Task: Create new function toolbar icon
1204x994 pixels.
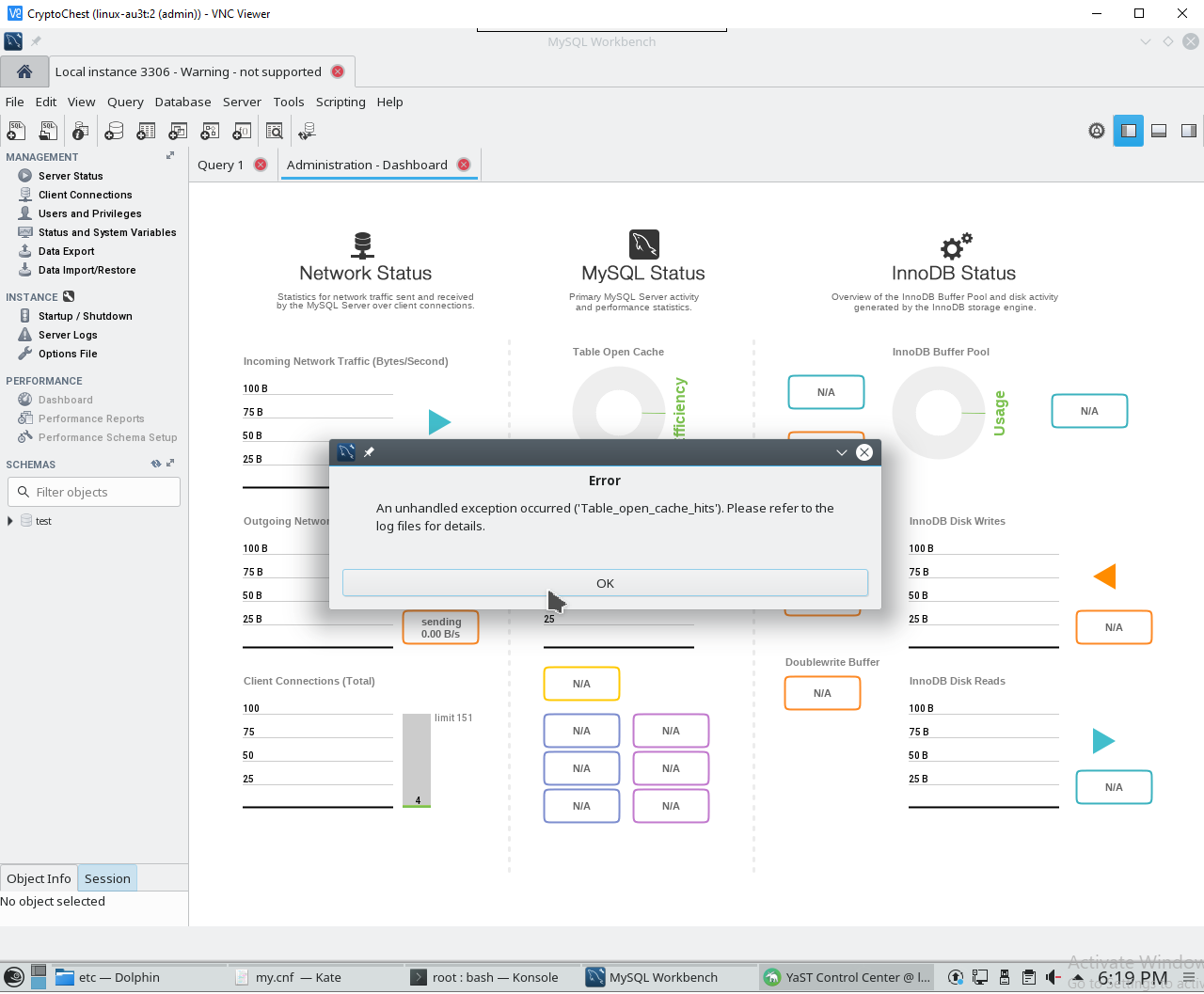Action: 242,131
